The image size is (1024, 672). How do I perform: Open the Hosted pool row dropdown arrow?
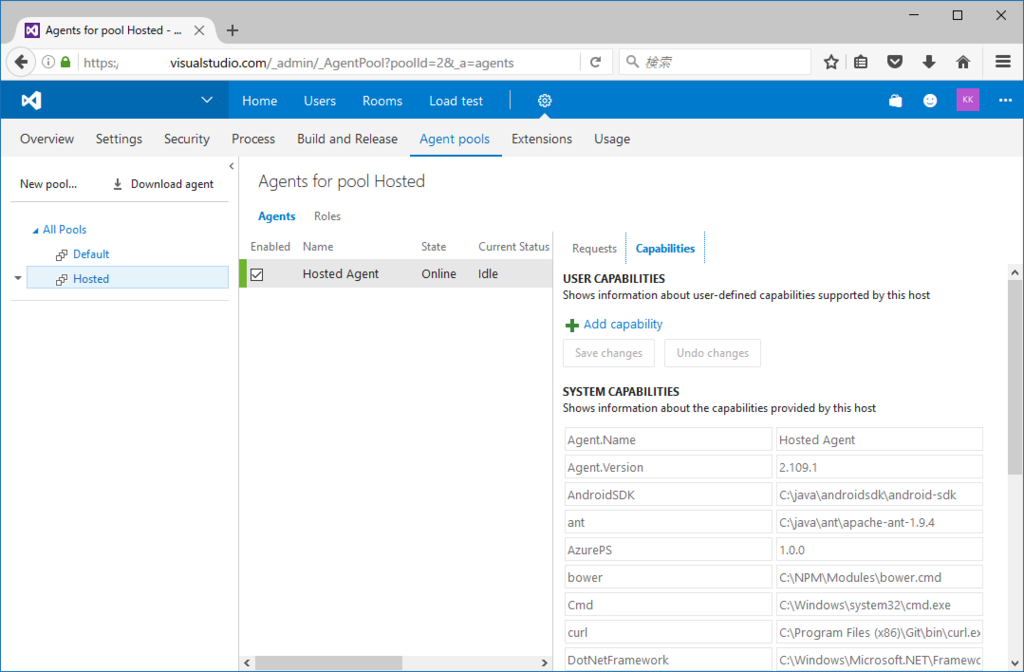[x=18, y=278]
